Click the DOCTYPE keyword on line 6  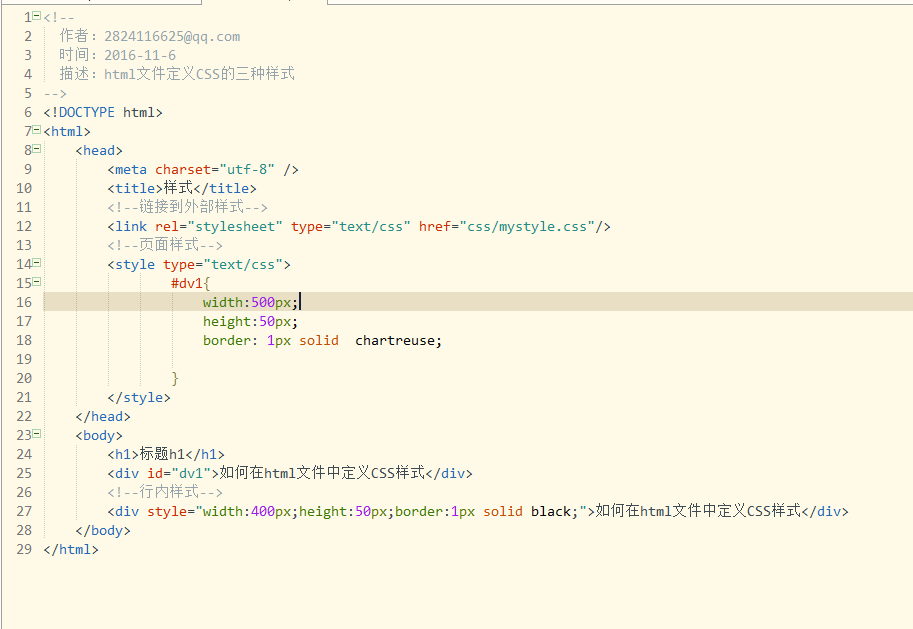point(86,112)
